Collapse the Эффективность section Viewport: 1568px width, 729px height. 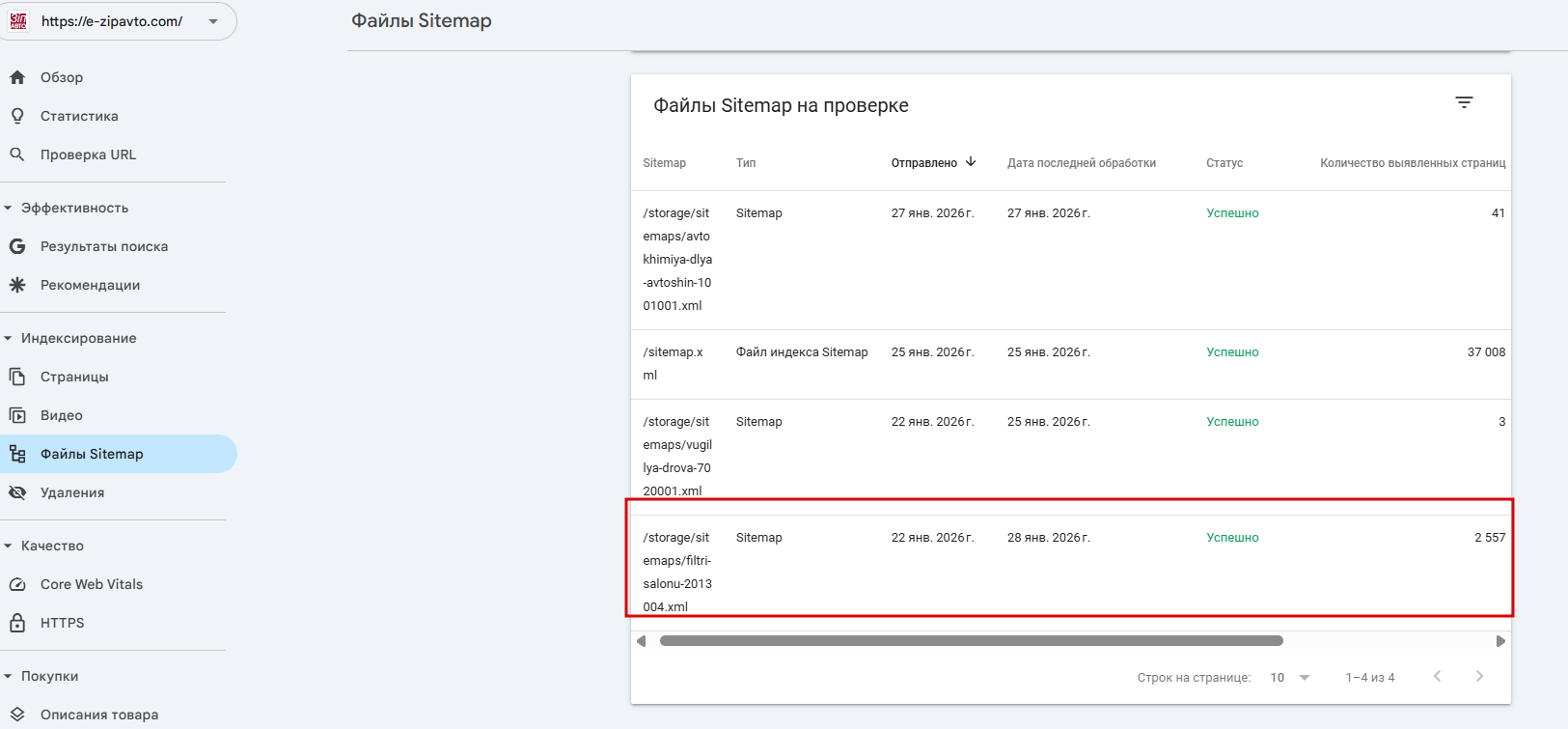tap(9, 208)
